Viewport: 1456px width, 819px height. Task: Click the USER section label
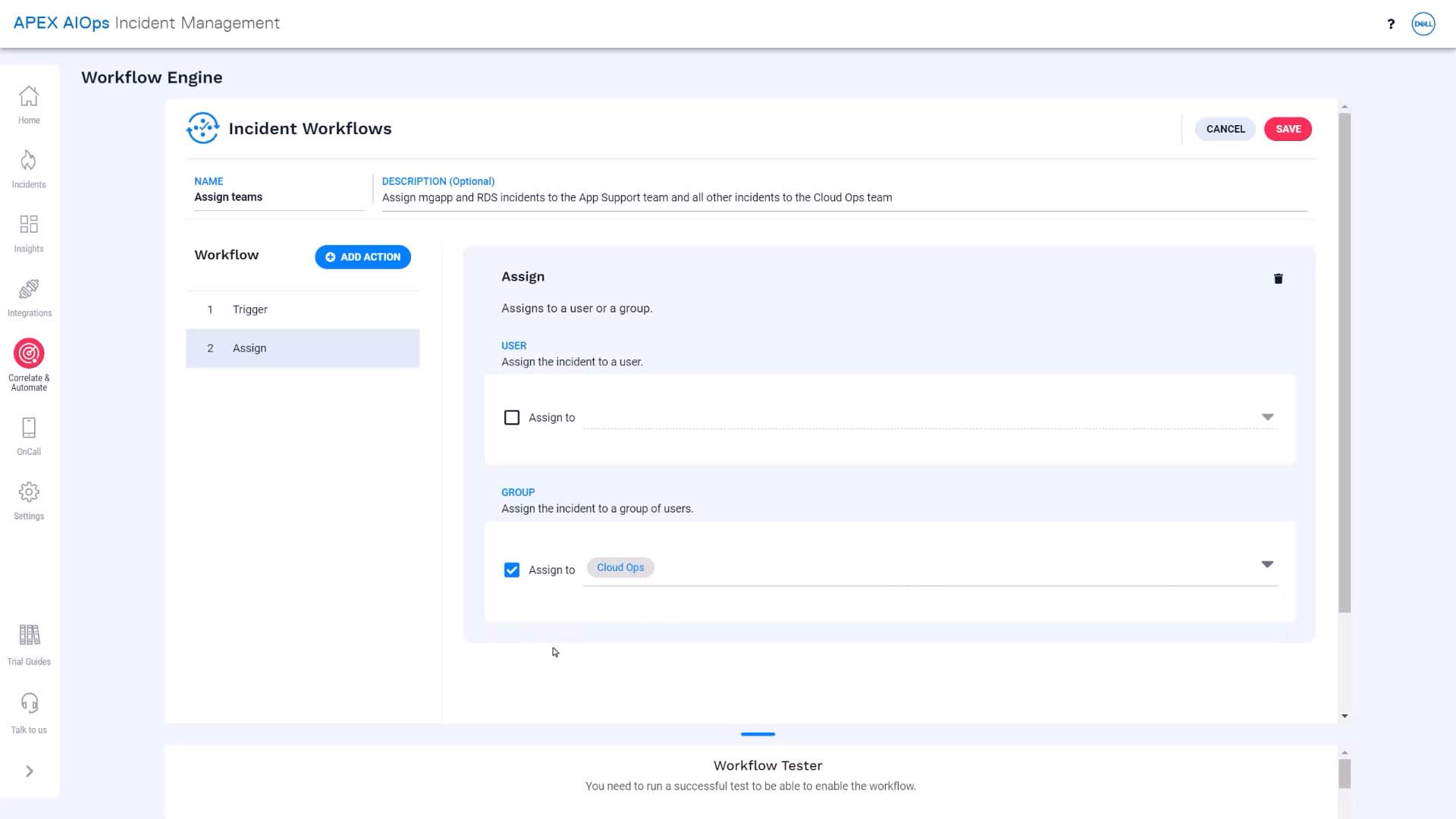[x=513, y=346]
